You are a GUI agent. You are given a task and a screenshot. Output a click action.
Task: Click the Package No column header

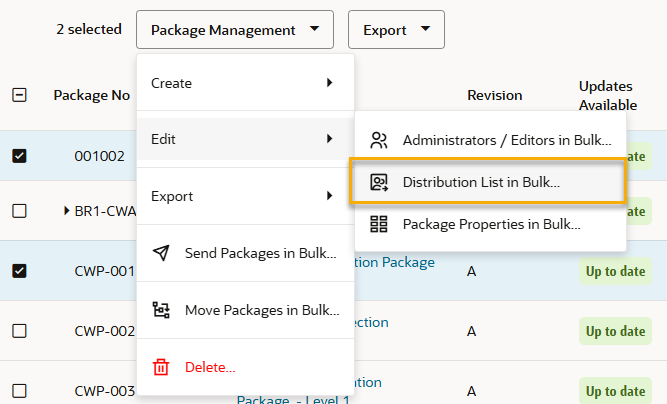click(x=92, y=95)
